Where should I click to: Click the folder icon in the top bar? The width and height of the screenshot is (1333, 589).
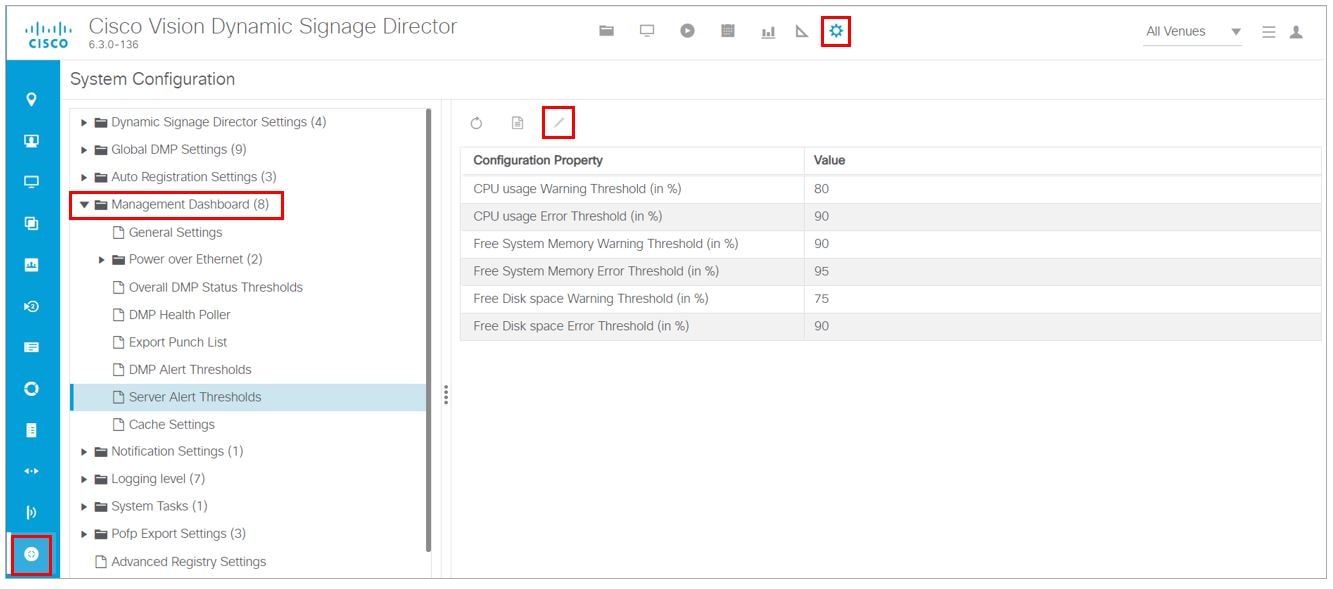pyautogui.click(x=606, y=31)
